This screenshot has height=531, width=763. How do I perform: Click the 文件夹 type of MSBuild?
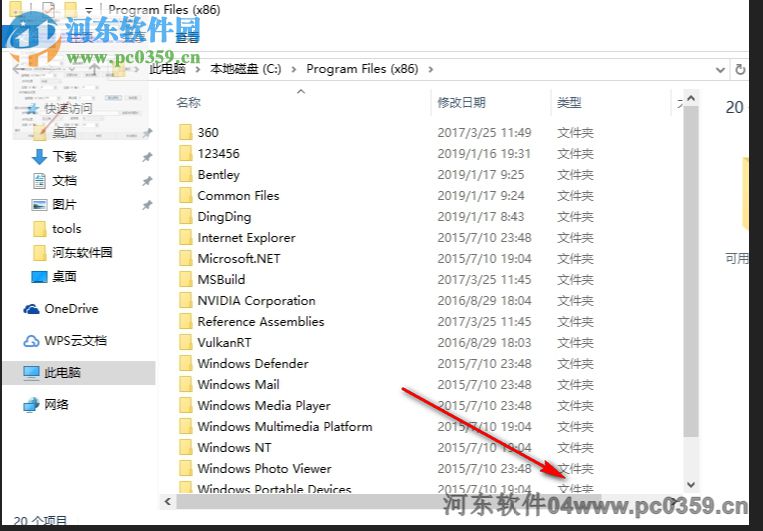[575, 279]
